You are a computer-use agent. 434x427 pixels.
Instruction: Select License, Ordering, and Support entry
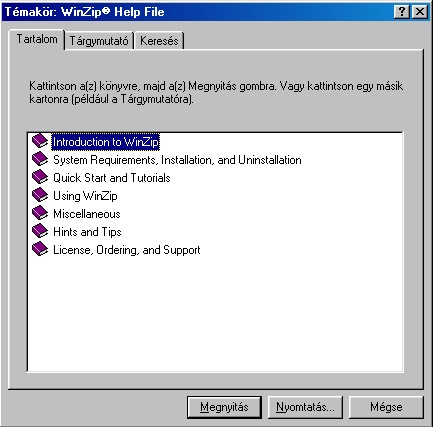click(127, 250)
